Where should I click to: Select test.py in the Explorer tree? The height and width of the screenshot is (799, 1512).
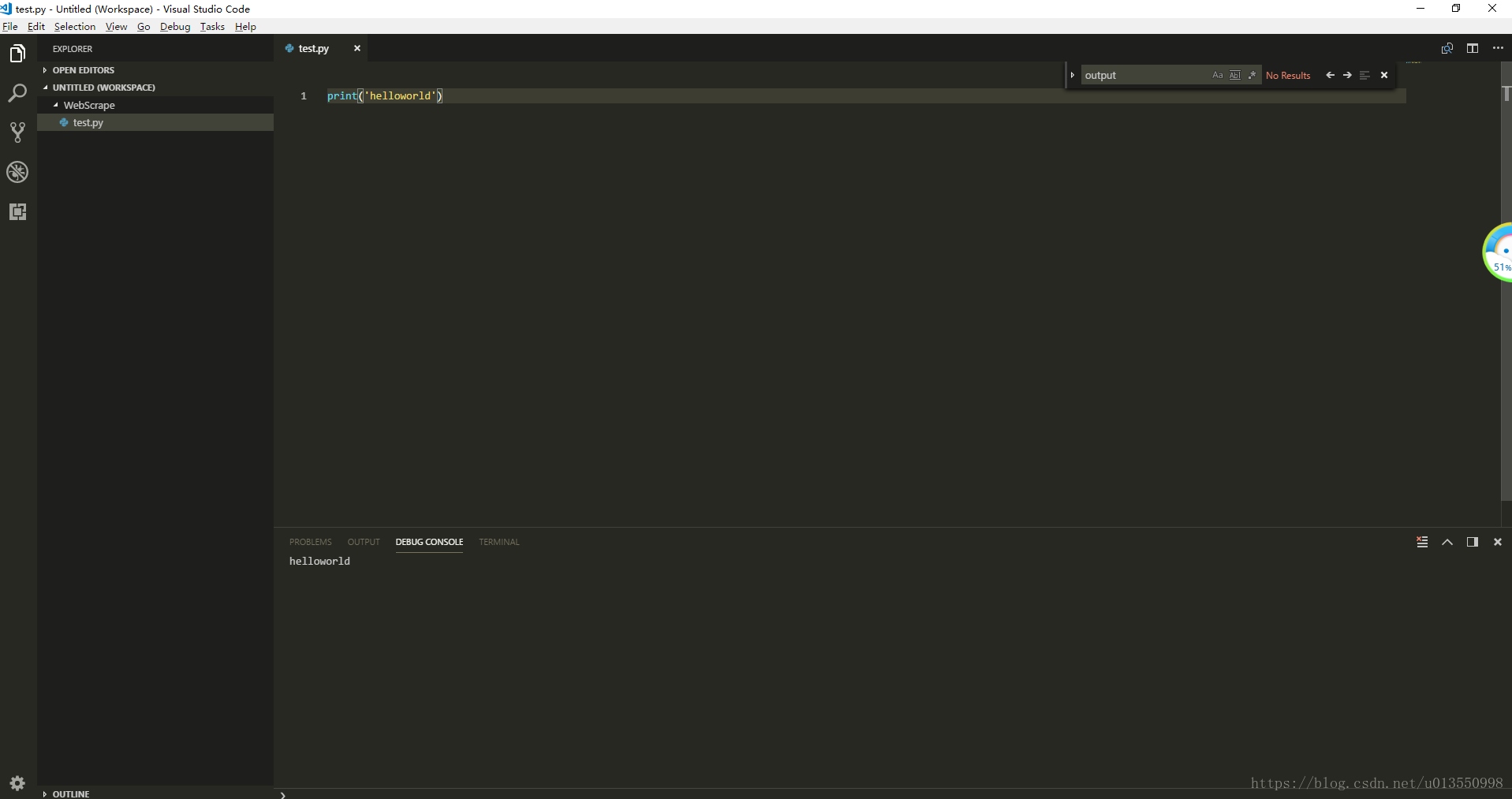pos(155,122)
